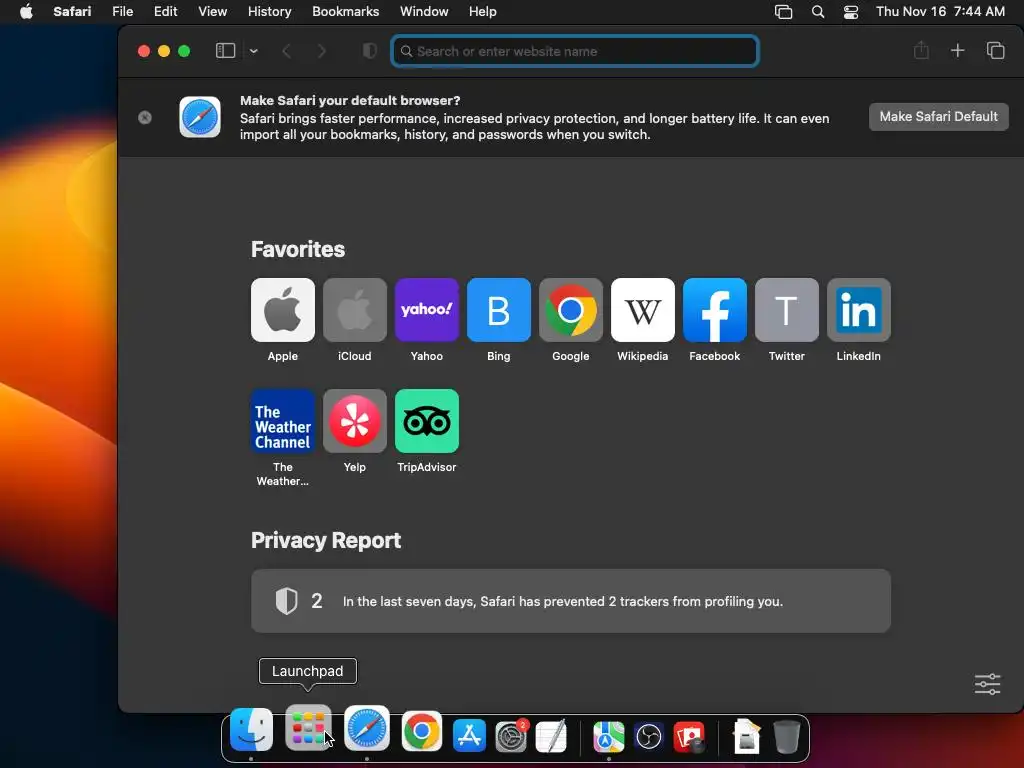This screenshot has width=1024, height=768.
Task: Click the Share toolbar button
Action: pos(921,50)
